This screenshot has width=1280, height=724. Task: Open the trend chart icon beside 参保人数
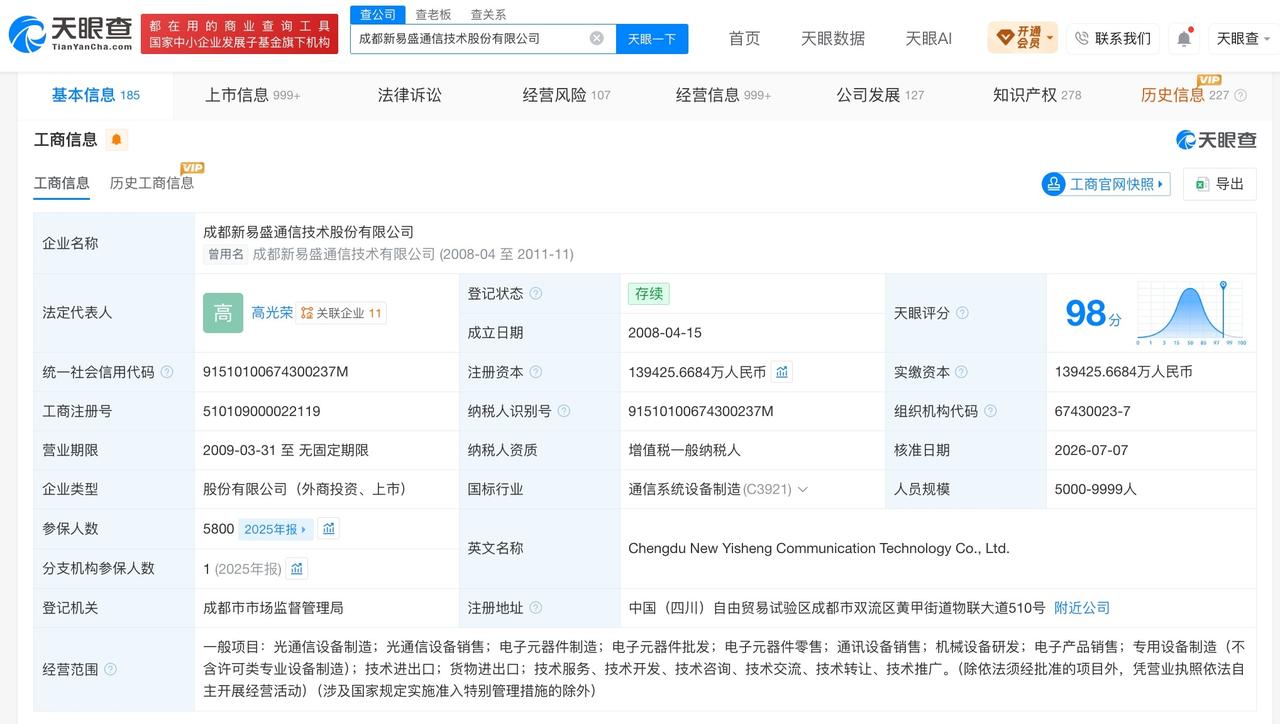pos(329,529)
